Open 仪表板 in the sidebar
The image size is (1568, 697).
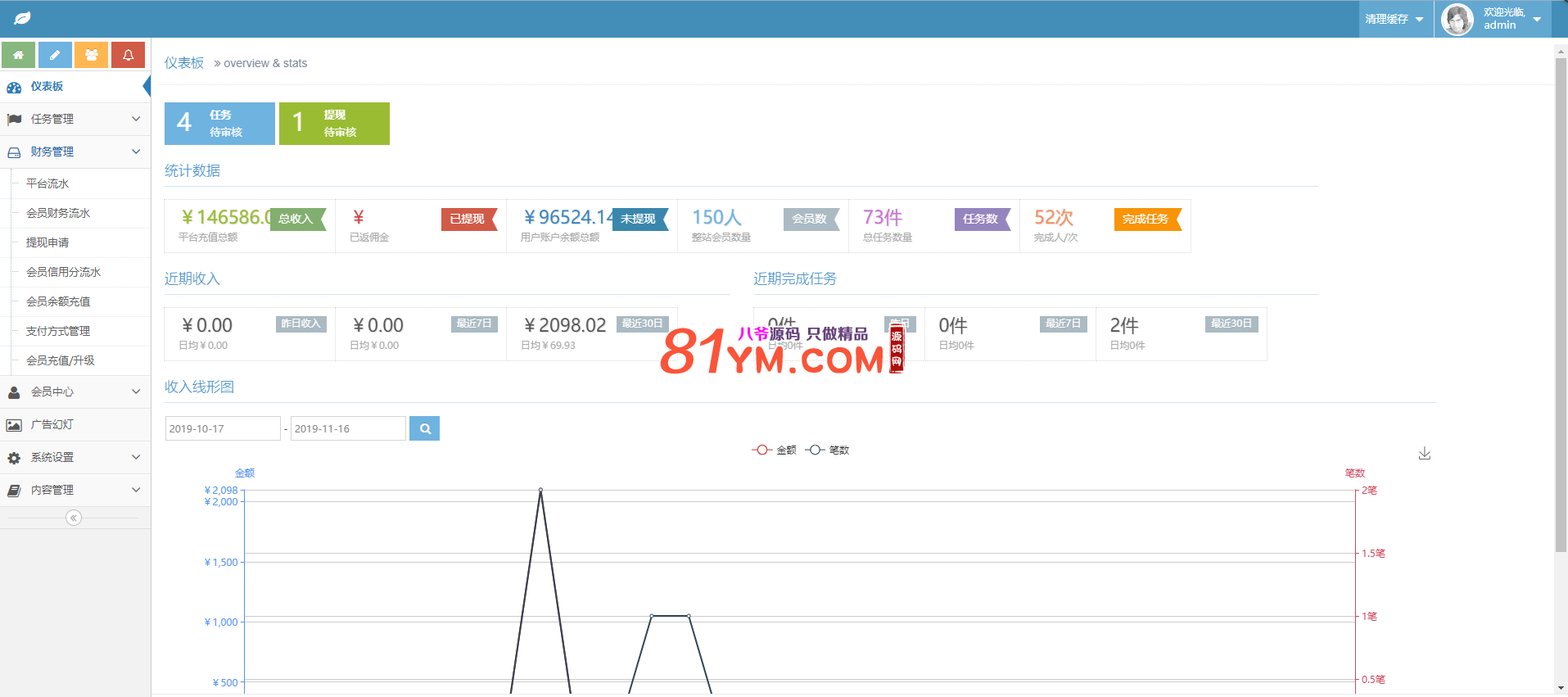click(x=75, y=87)
